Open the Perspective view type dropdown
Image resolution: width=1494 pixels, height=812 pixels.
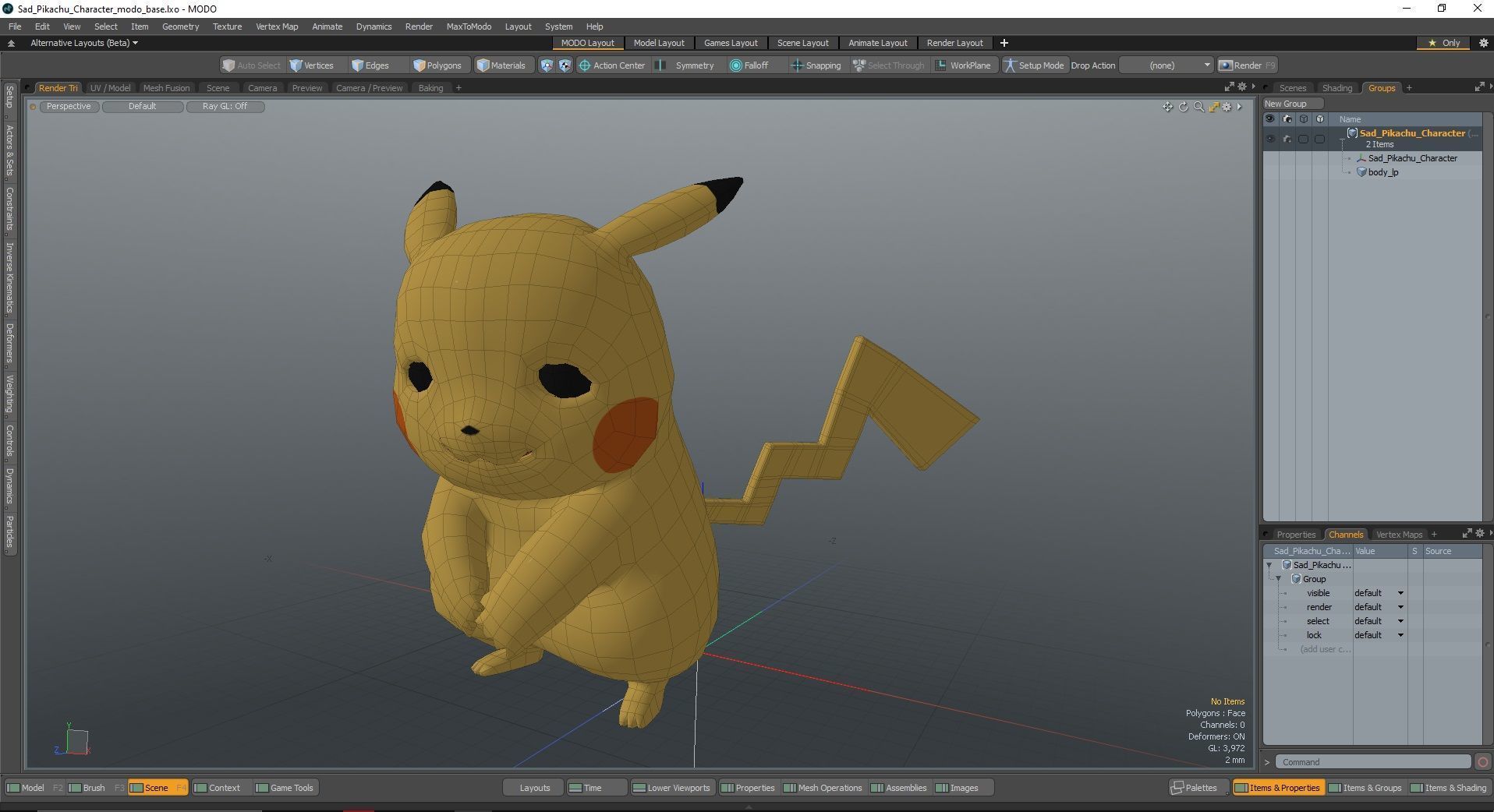[68, 107]
